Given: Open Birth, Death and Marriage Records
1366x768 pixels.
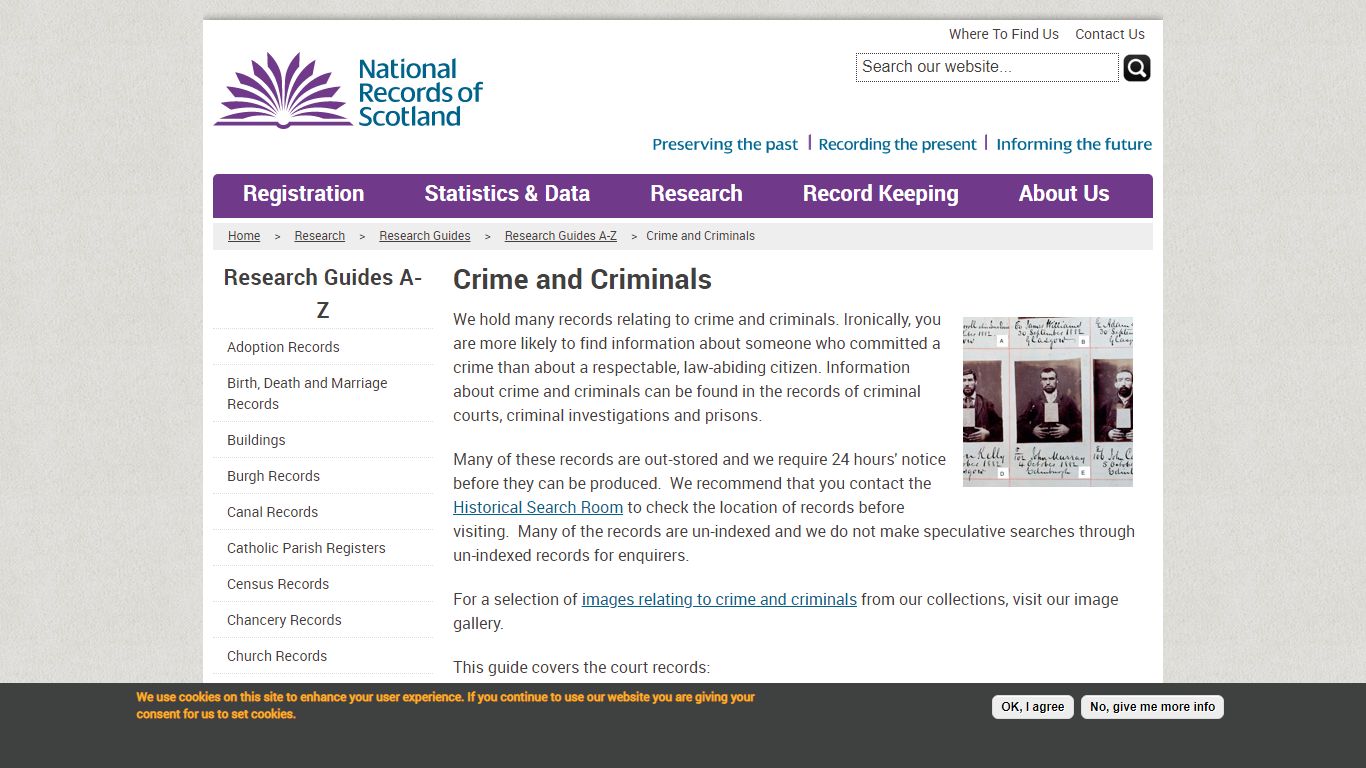Looking at the screenshot, I should point(322,393).
